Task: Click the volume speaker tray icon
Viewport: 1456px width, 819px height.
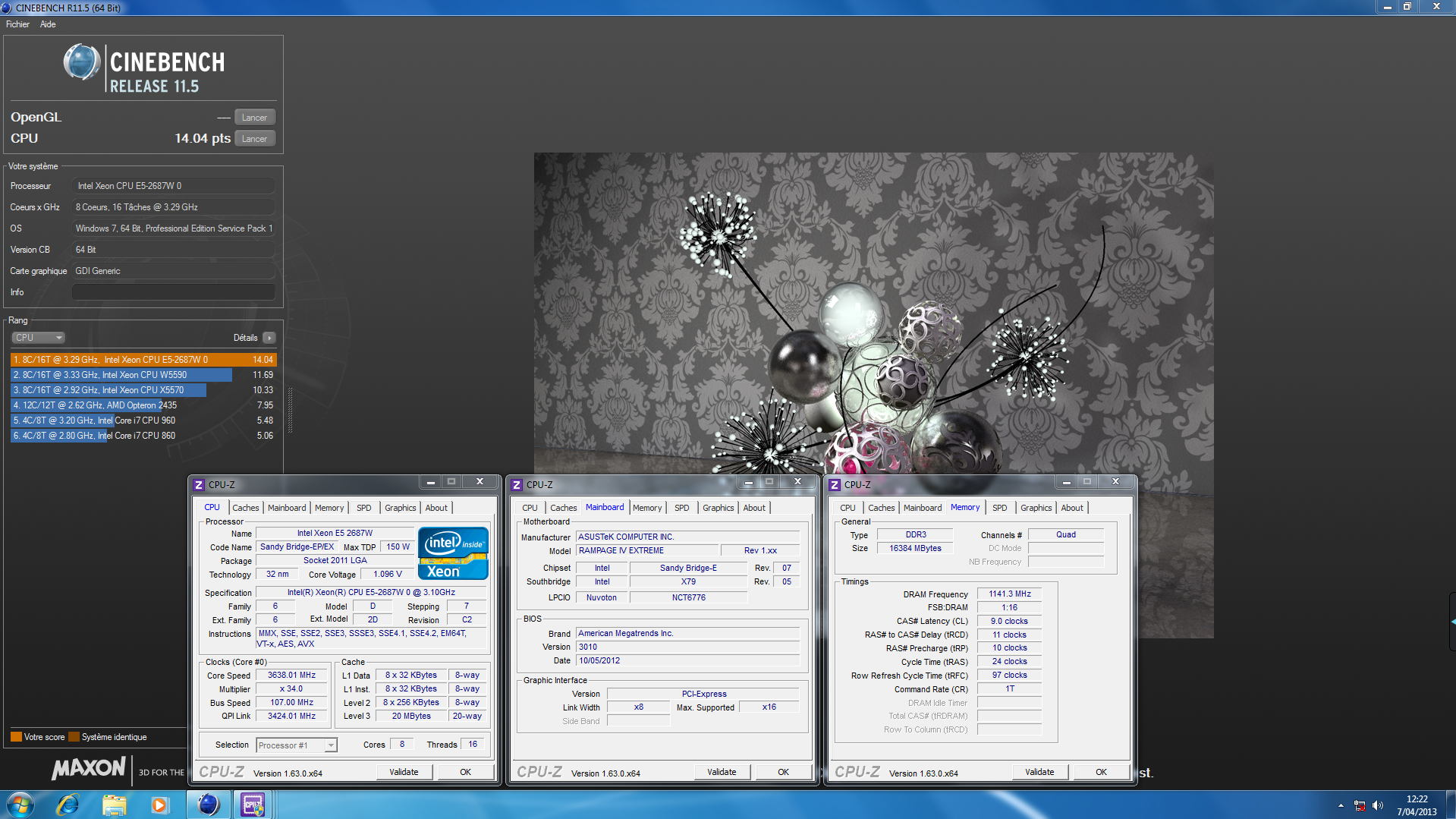Action: point(1378,805)
